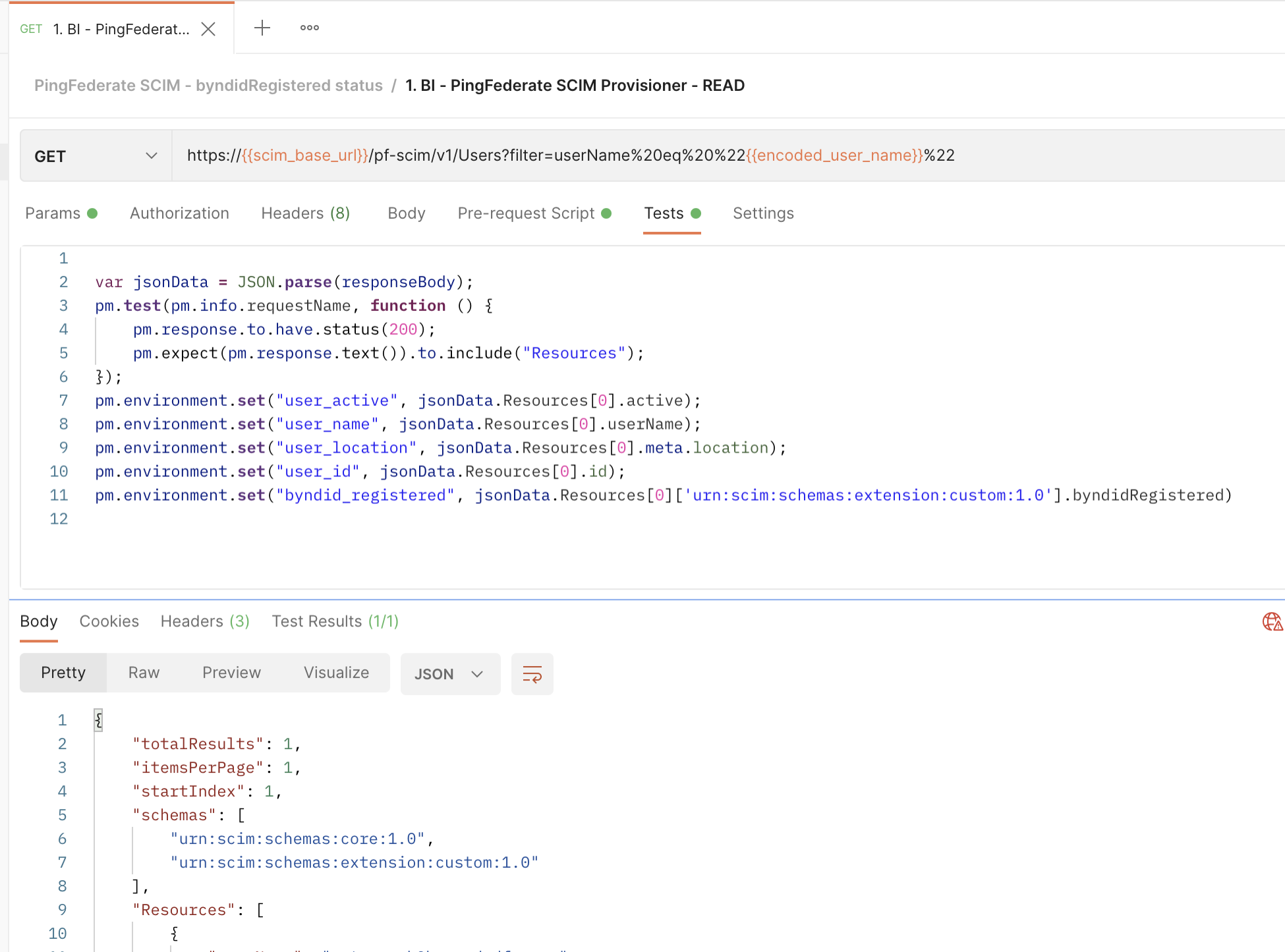Switch to the Preview response view
The image size is (1285, 952).
point(231,673)
